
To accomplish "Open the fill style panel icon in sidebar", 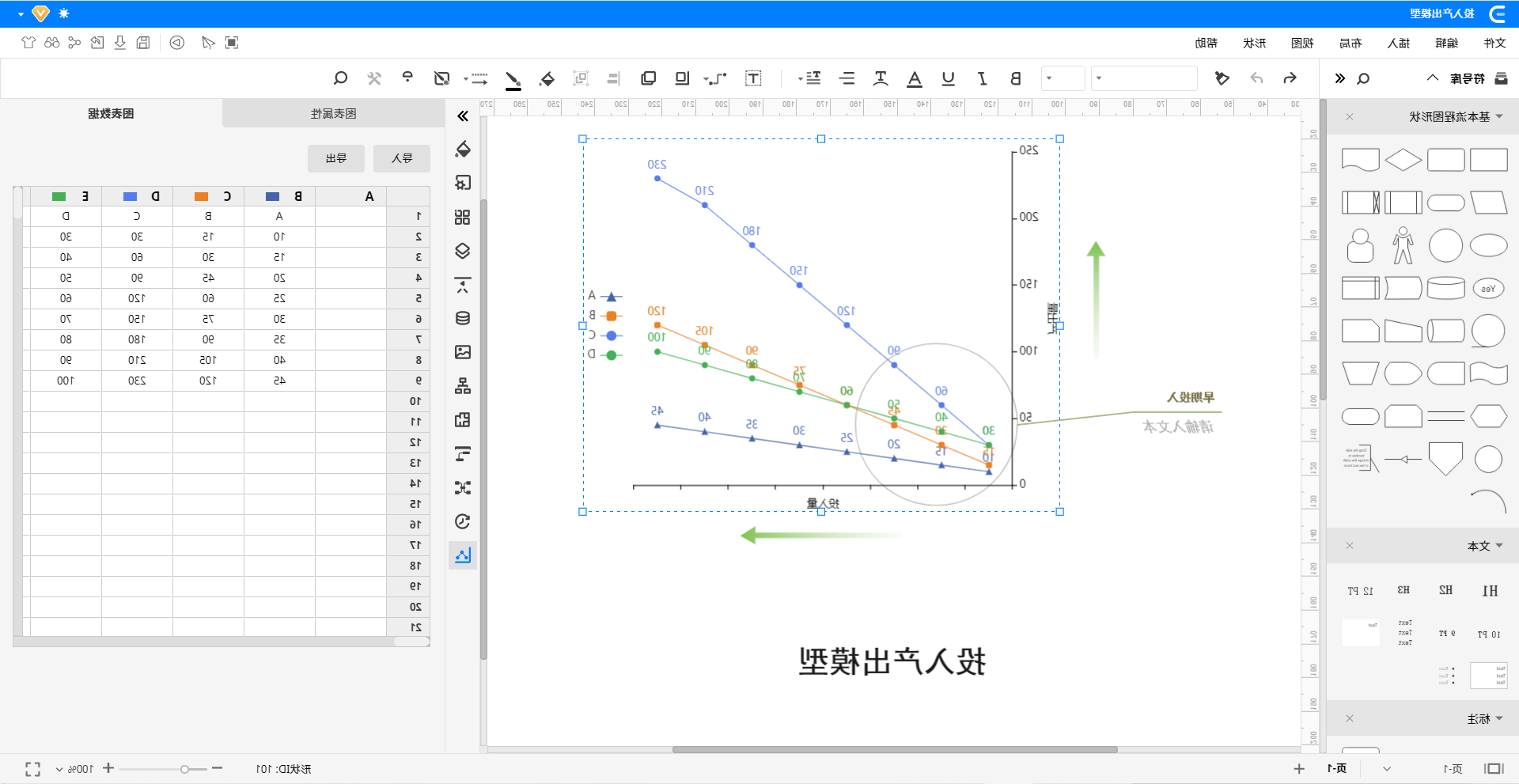I will [463, 149].
